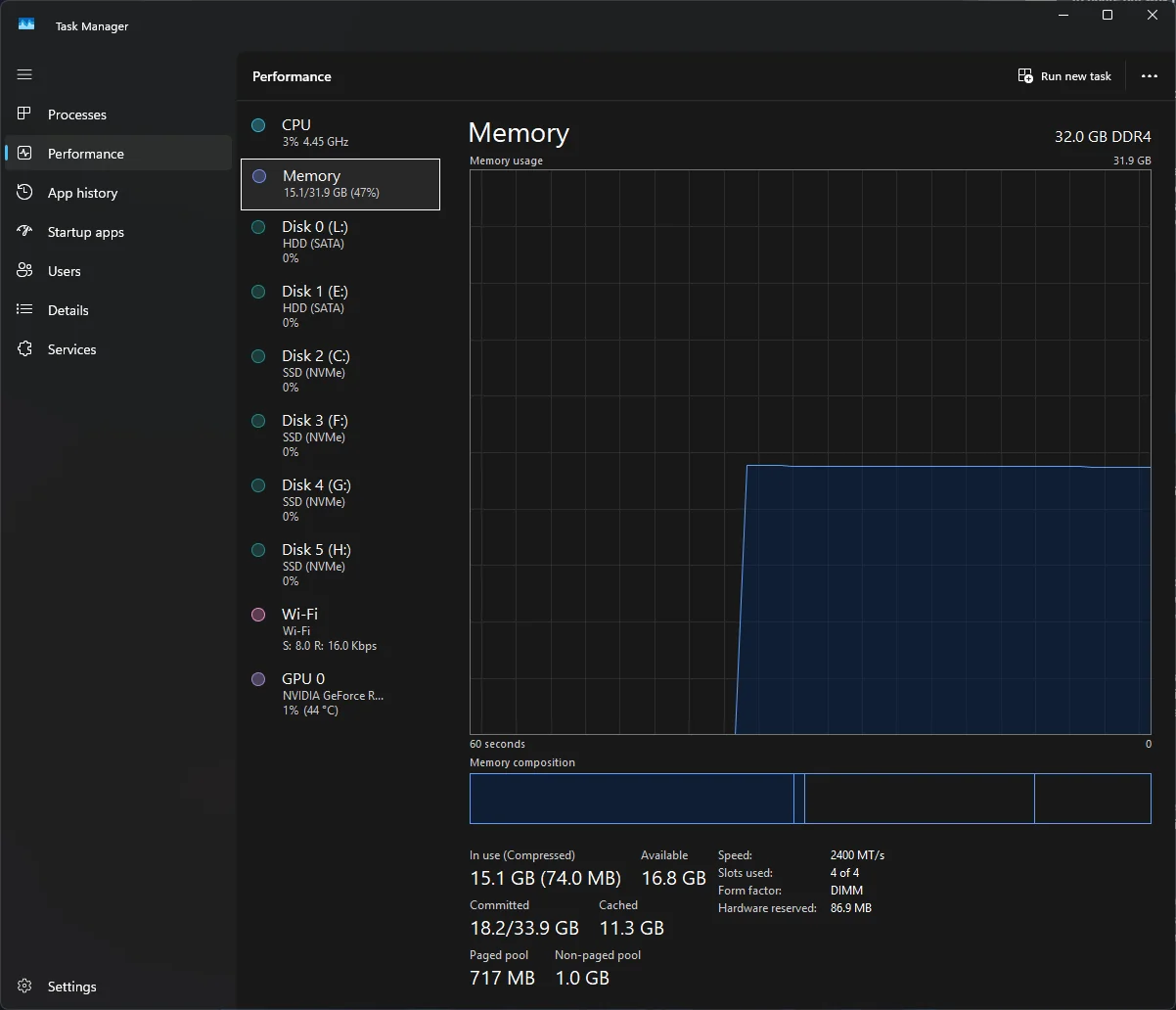Go to Startup apps page label
1176x1010 pixels.
pyautogui.click(x=86, y=232)
